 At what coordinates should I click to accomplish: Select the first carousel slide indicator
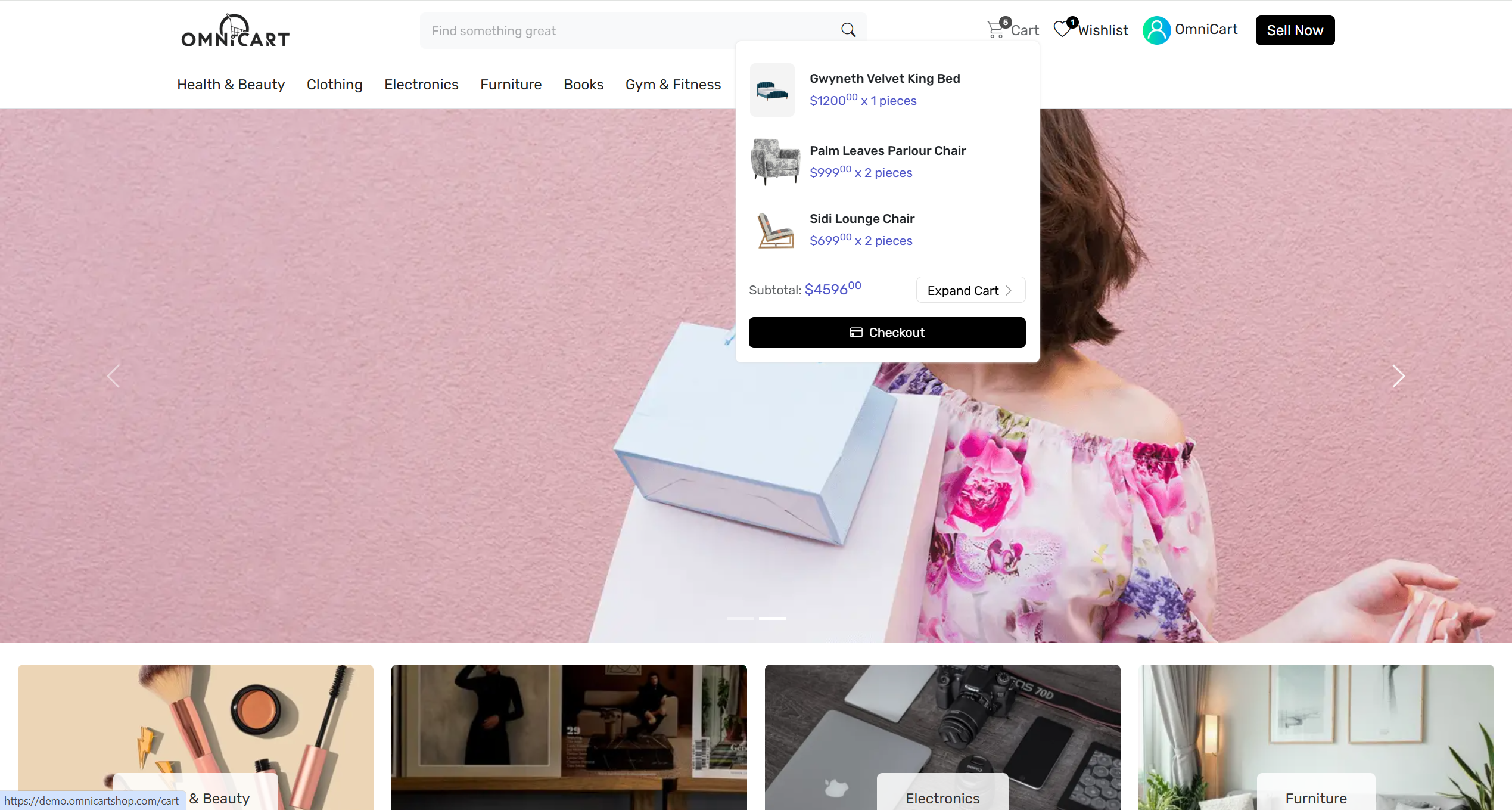(740, 619)
